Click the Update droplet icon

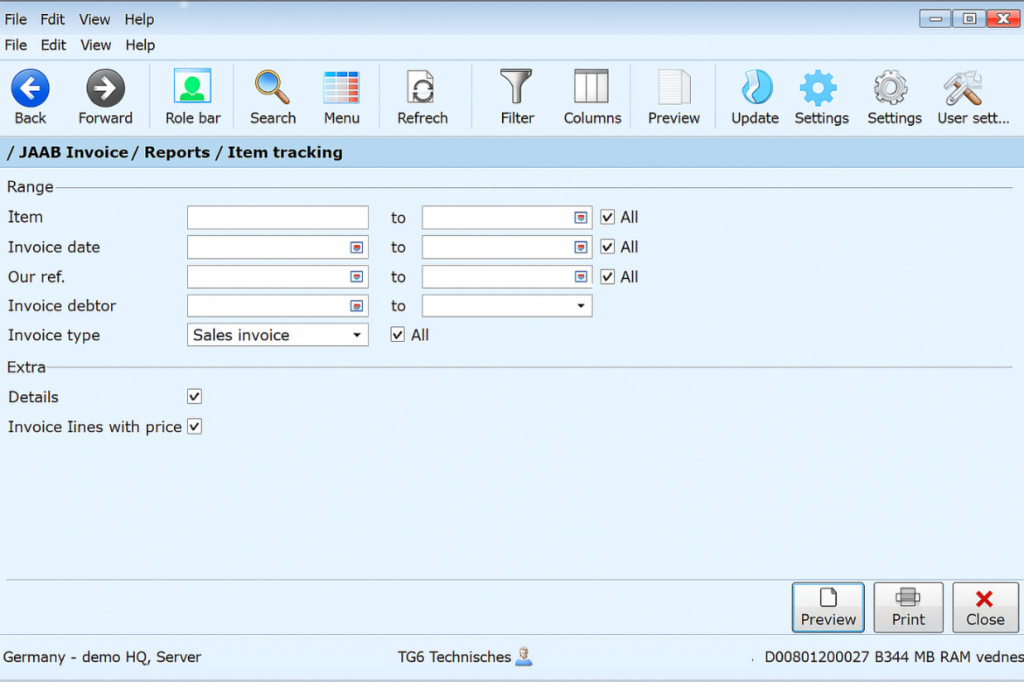tap(755, 87)
